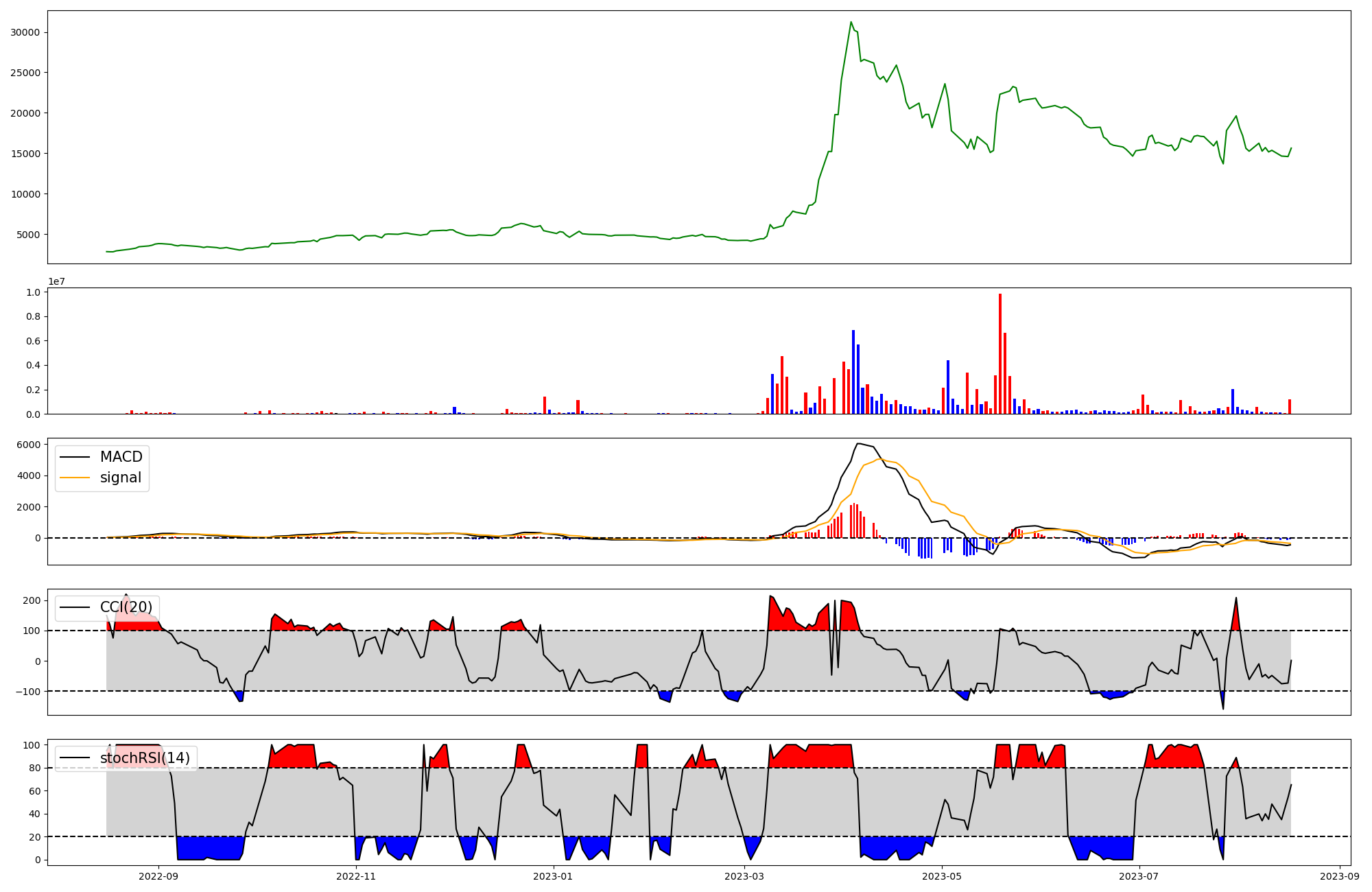Click the CCI(20) legend entry
Image resolution: width=1372 pixels, height=892 pixels.
tap(126, 607)
